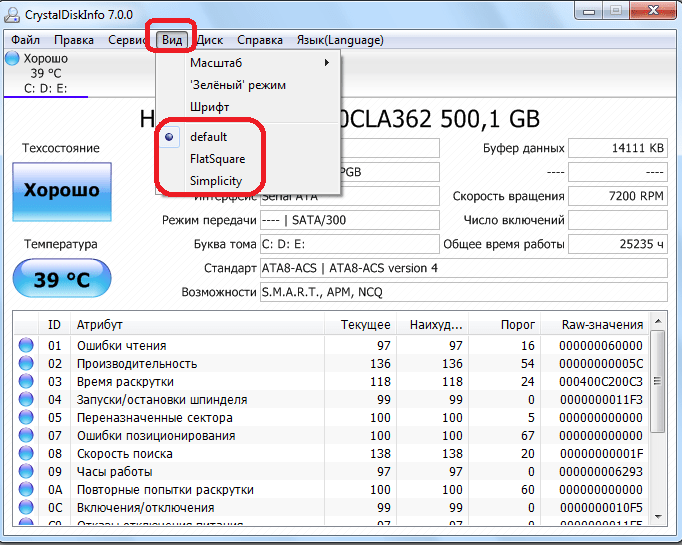Click the Общее время работы 25235 ч field
Viewport: 682px width, 545px height.
[618, 244]
